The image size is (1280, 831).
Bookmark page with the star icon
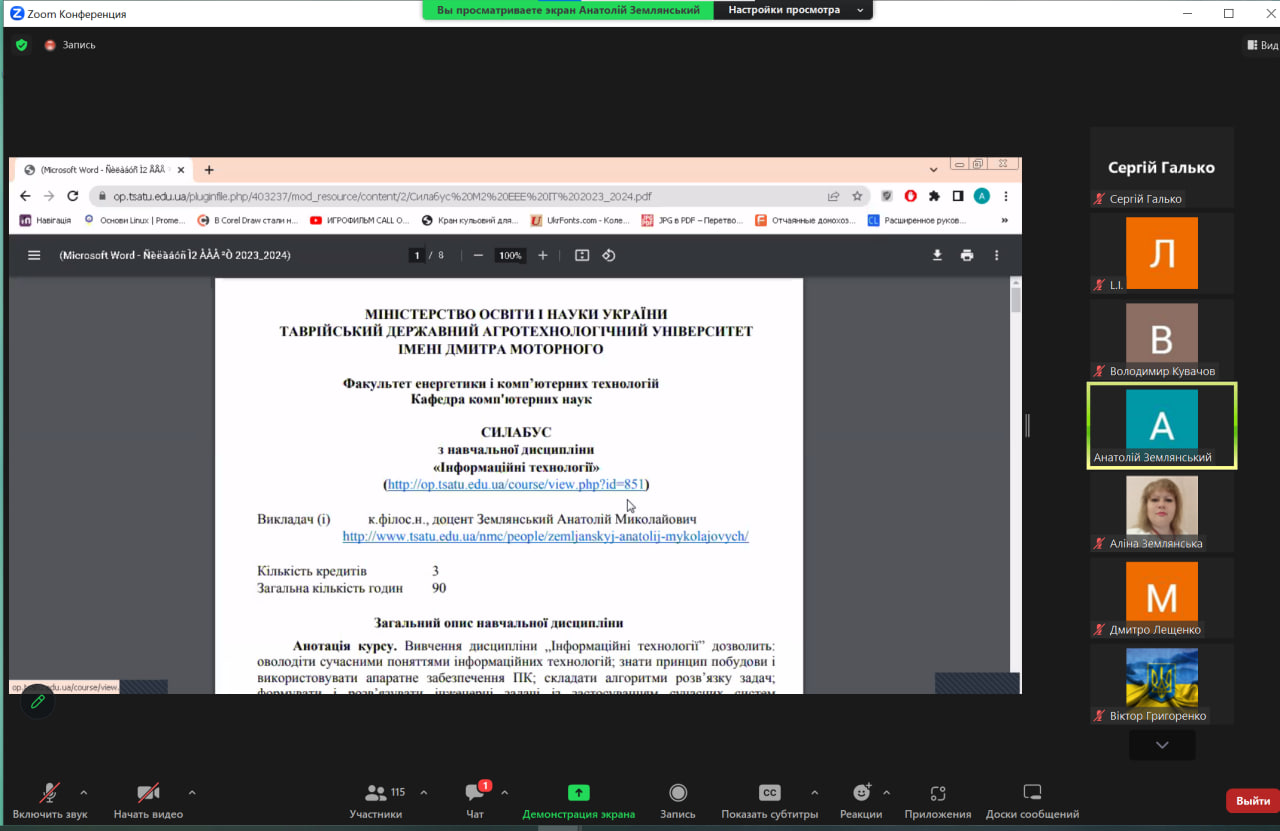(x=857, y=196)
